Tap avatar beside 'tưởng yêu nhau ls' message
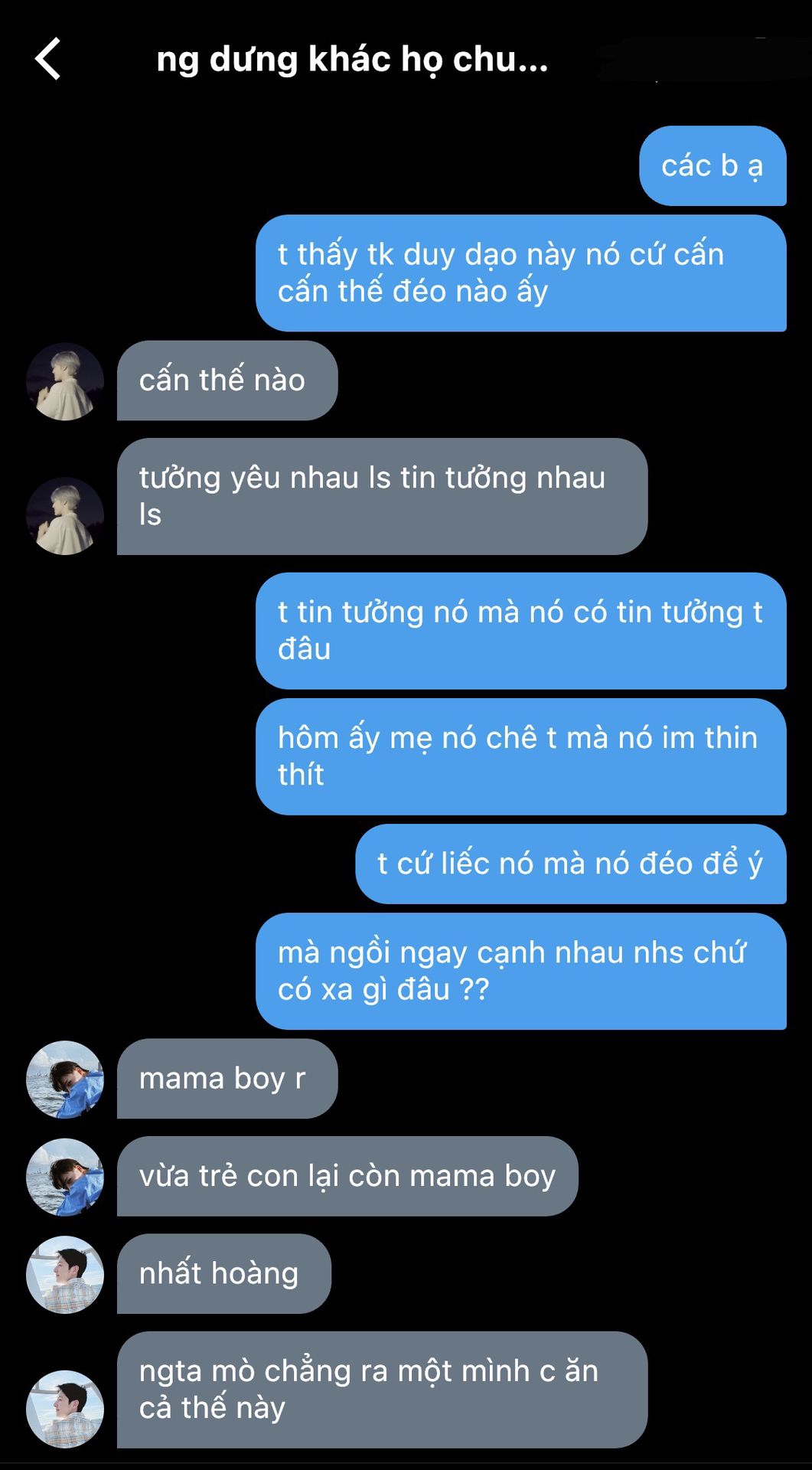This screenshot has width=812, height=1470. click(x=65, y=516)
